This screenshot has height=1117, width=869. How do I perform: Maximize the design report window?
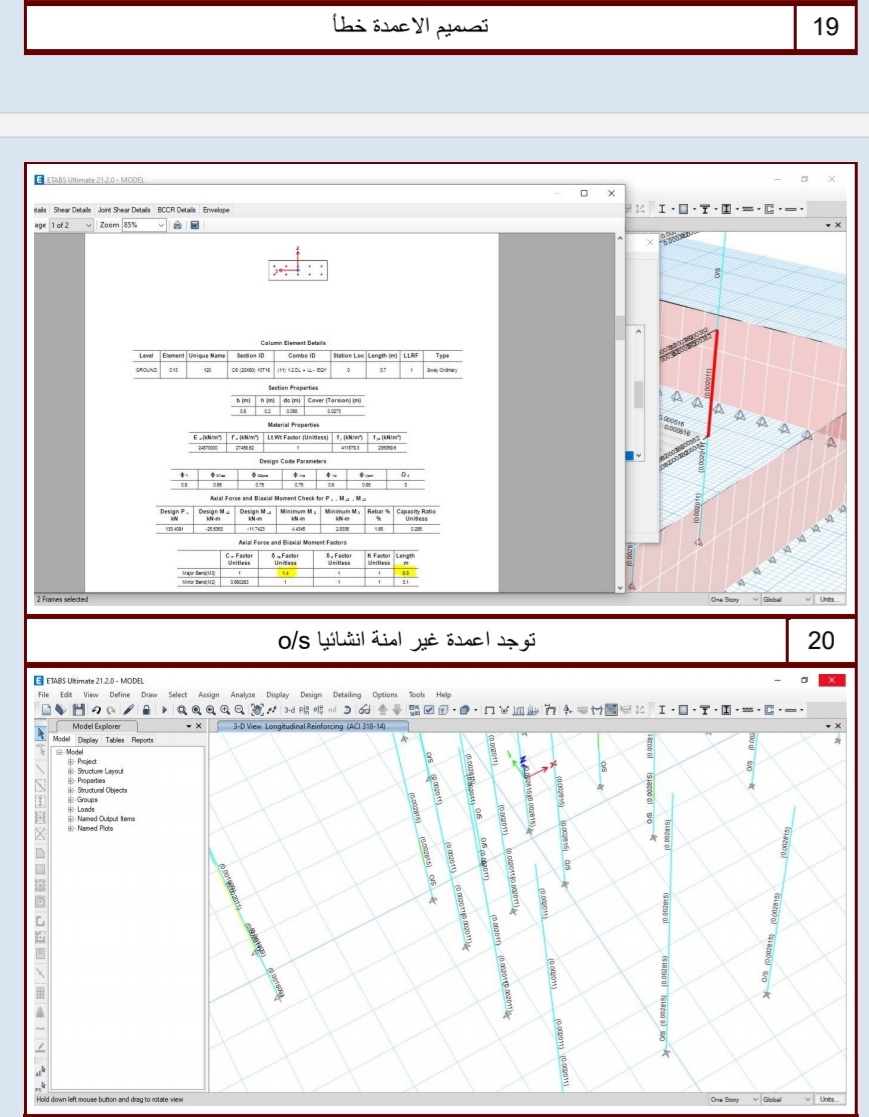[584, 193]
